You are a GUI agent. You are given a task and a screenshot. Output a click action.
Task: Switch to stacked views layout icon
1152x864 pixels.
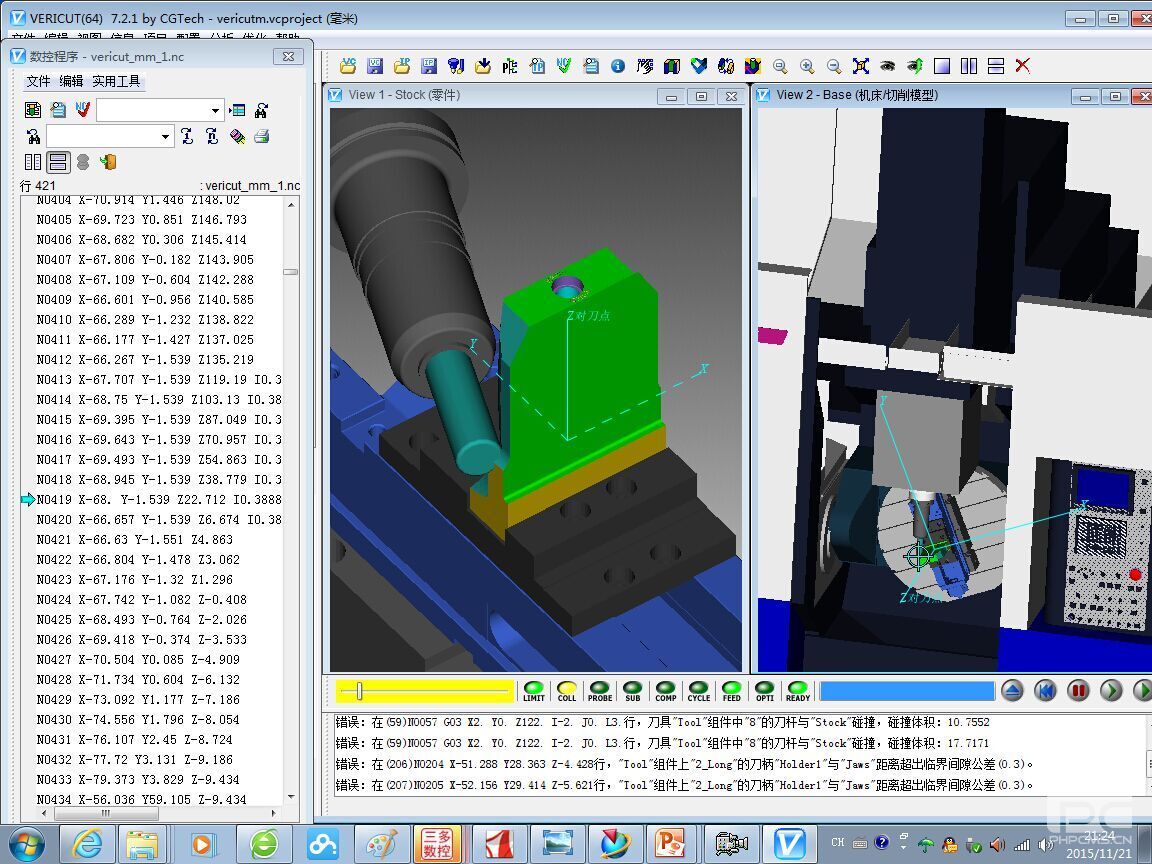click(x=996, y=66)
